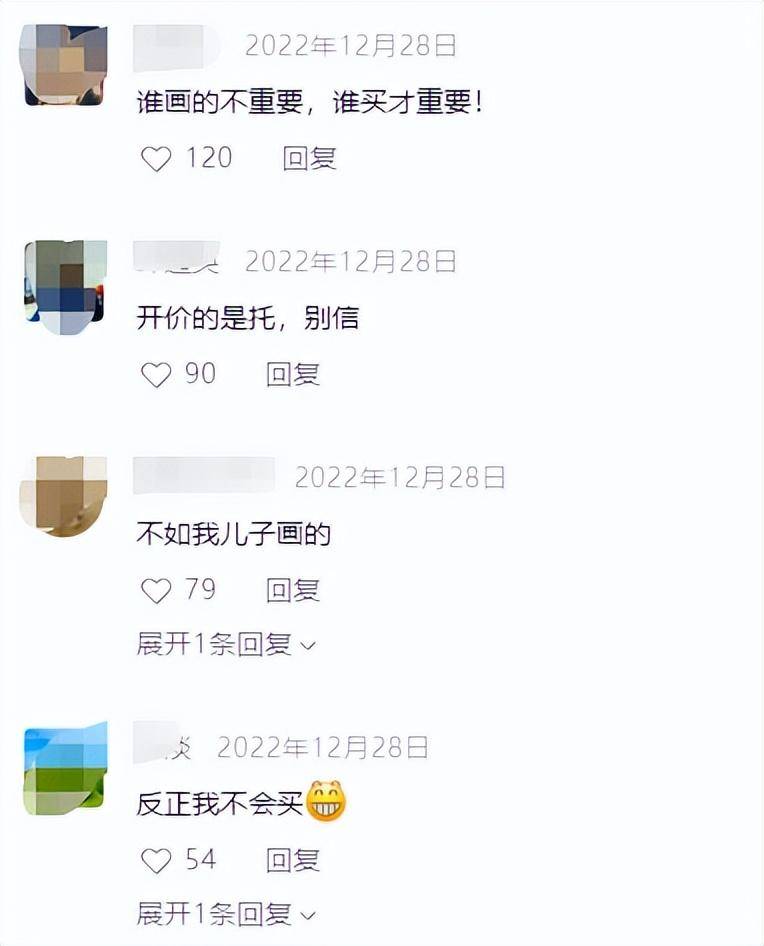Click chevron next to third comment's 展开1条回复
The image size is (764, 946).
(x=308, y=646)
